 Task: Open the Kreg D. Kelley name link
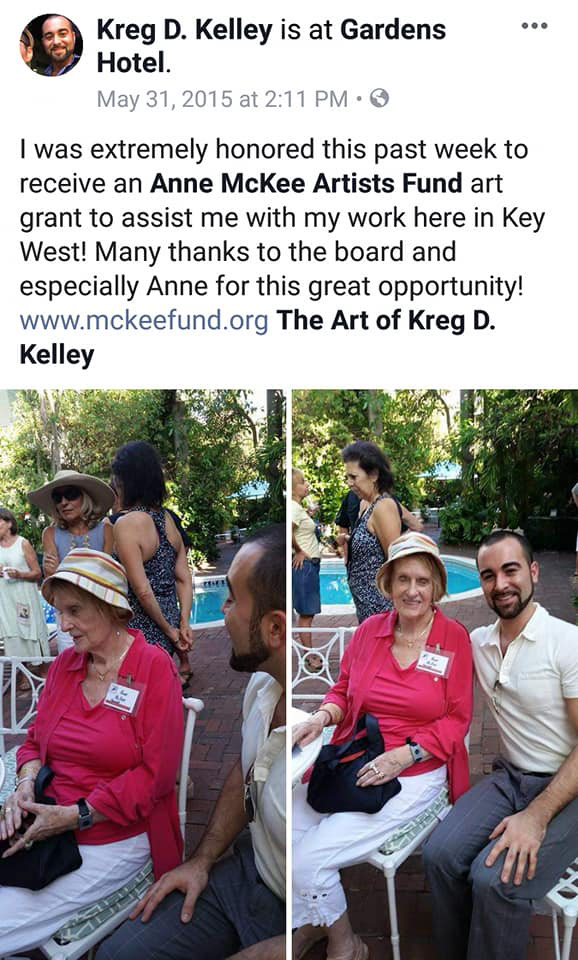184,30
